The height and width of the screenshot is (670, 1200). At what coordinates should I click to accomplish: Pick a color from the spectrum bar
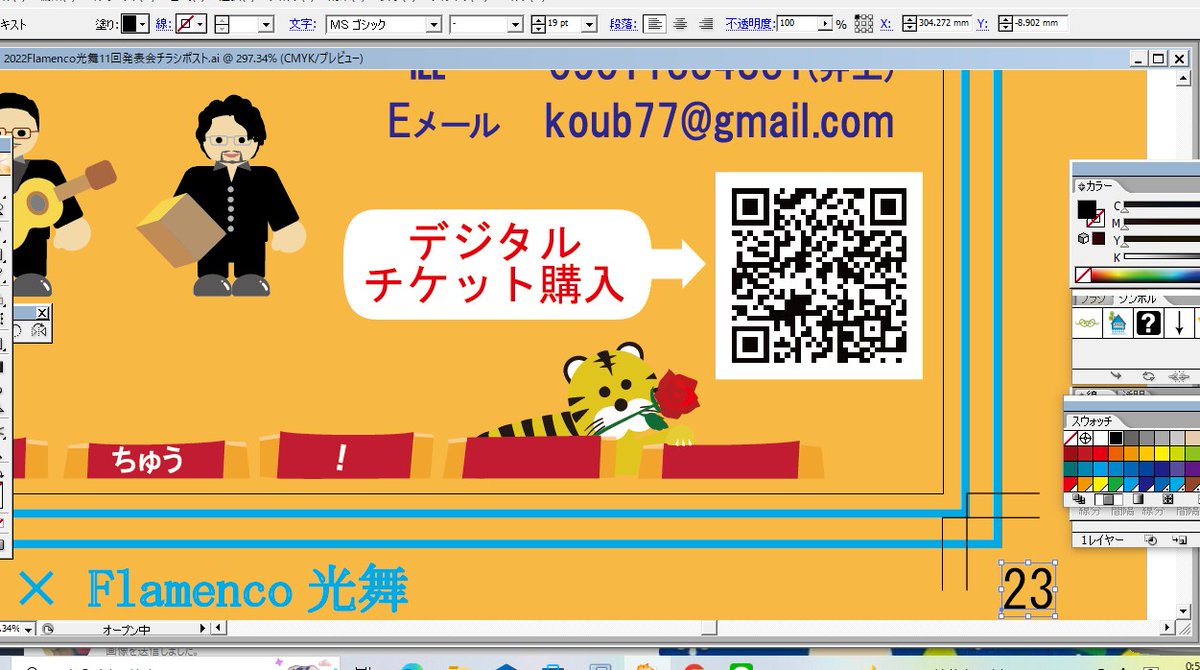[x=1145, y=275]
